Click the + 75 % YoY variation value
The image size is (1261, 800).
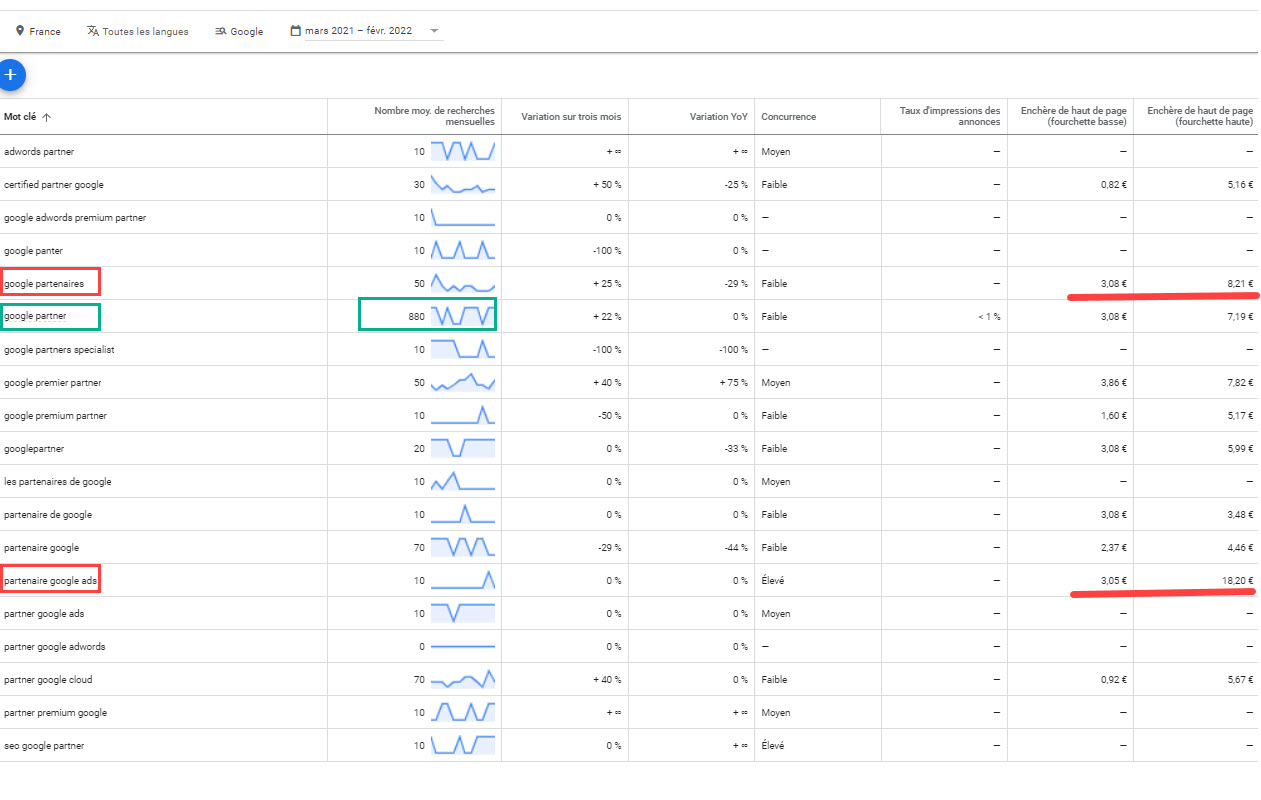[733, 382]
